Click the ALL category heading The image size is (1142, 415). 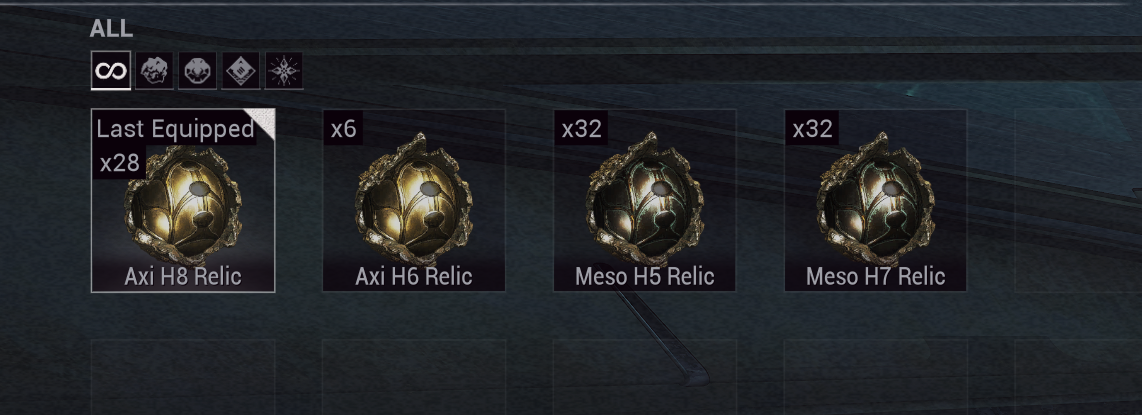pyautogui.click(x=111, y=29)
